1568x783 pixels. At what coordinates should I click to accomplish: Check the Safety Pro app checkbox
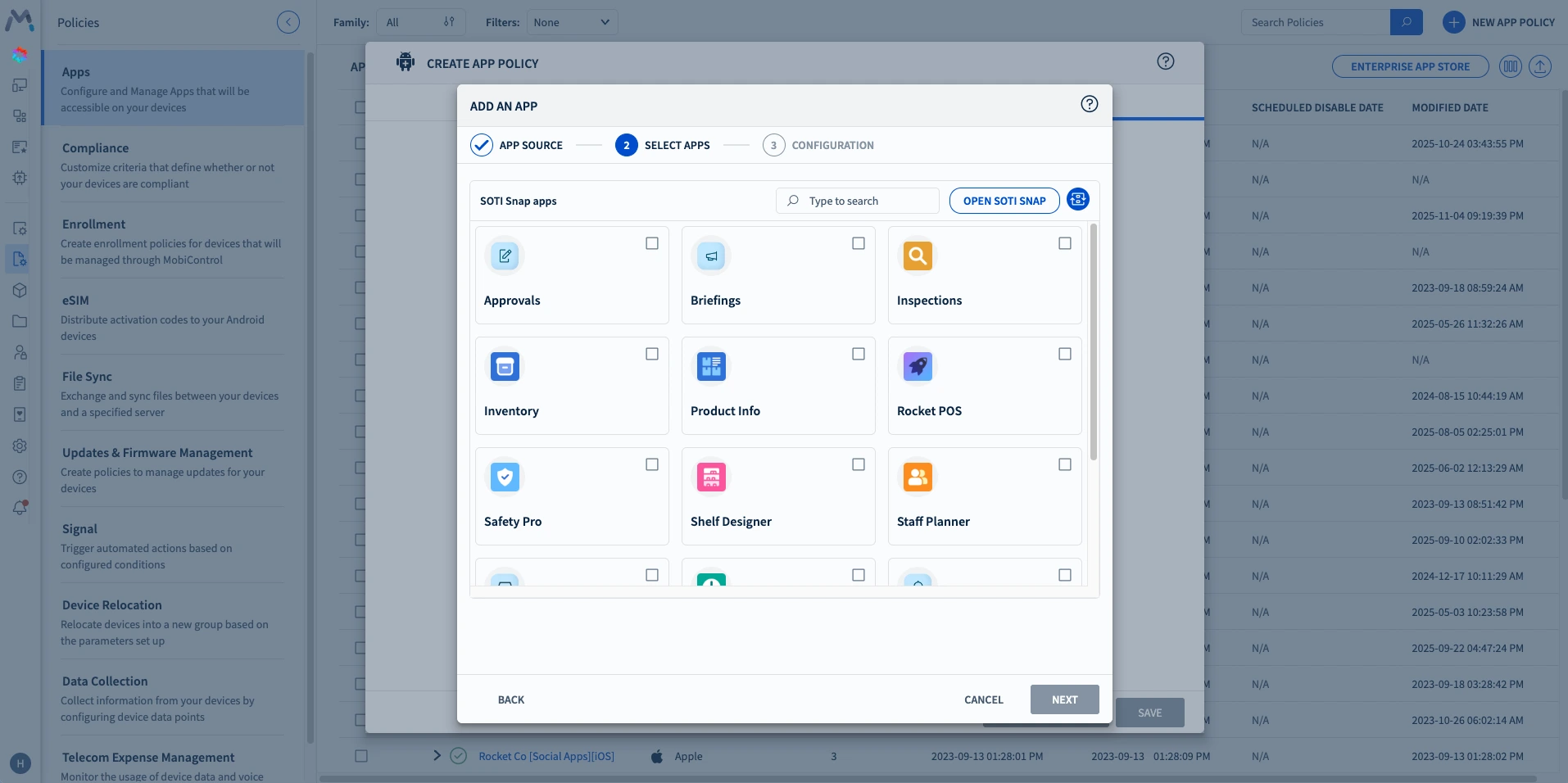[651, 464]
